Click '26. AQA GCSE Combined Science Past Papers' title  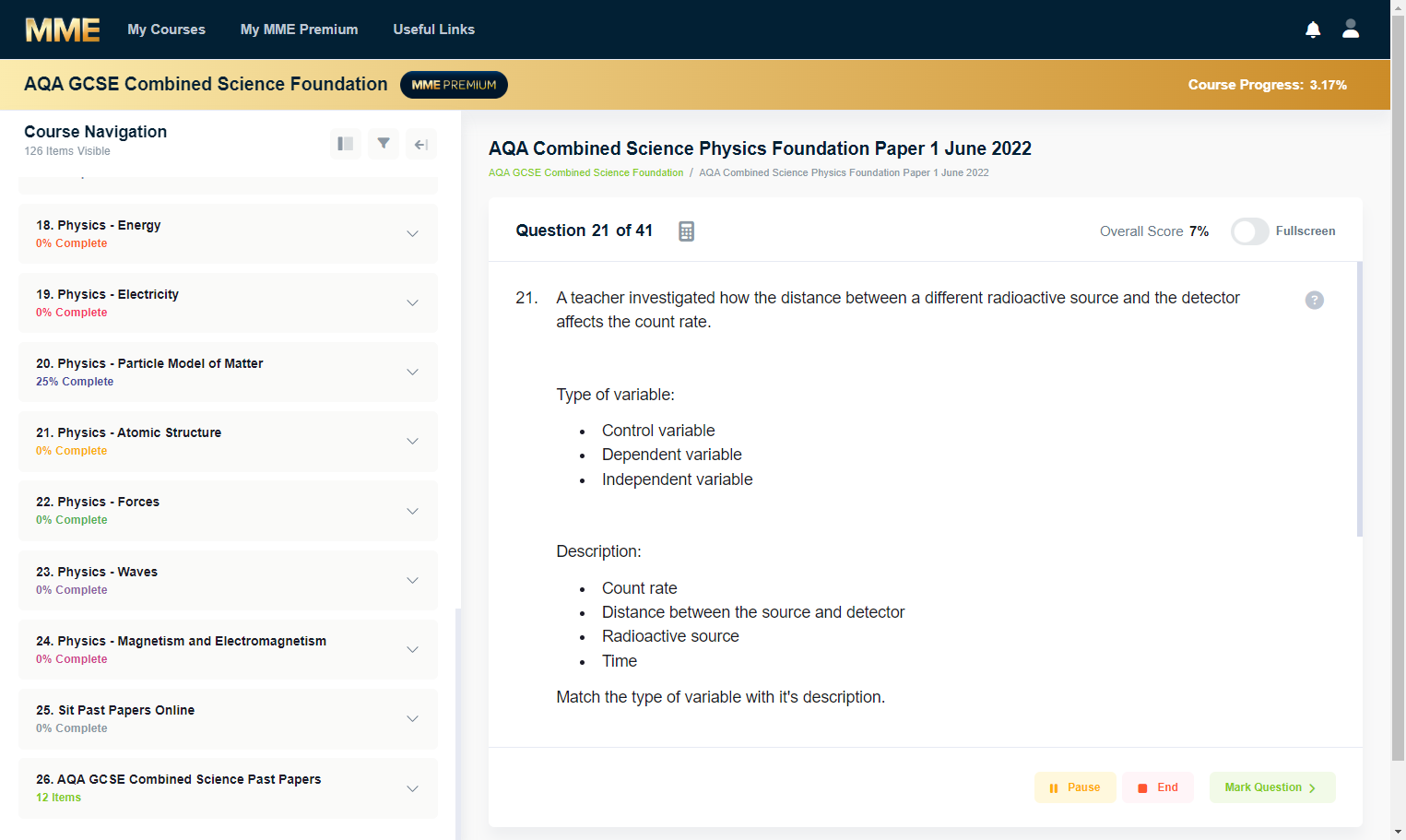178,779
